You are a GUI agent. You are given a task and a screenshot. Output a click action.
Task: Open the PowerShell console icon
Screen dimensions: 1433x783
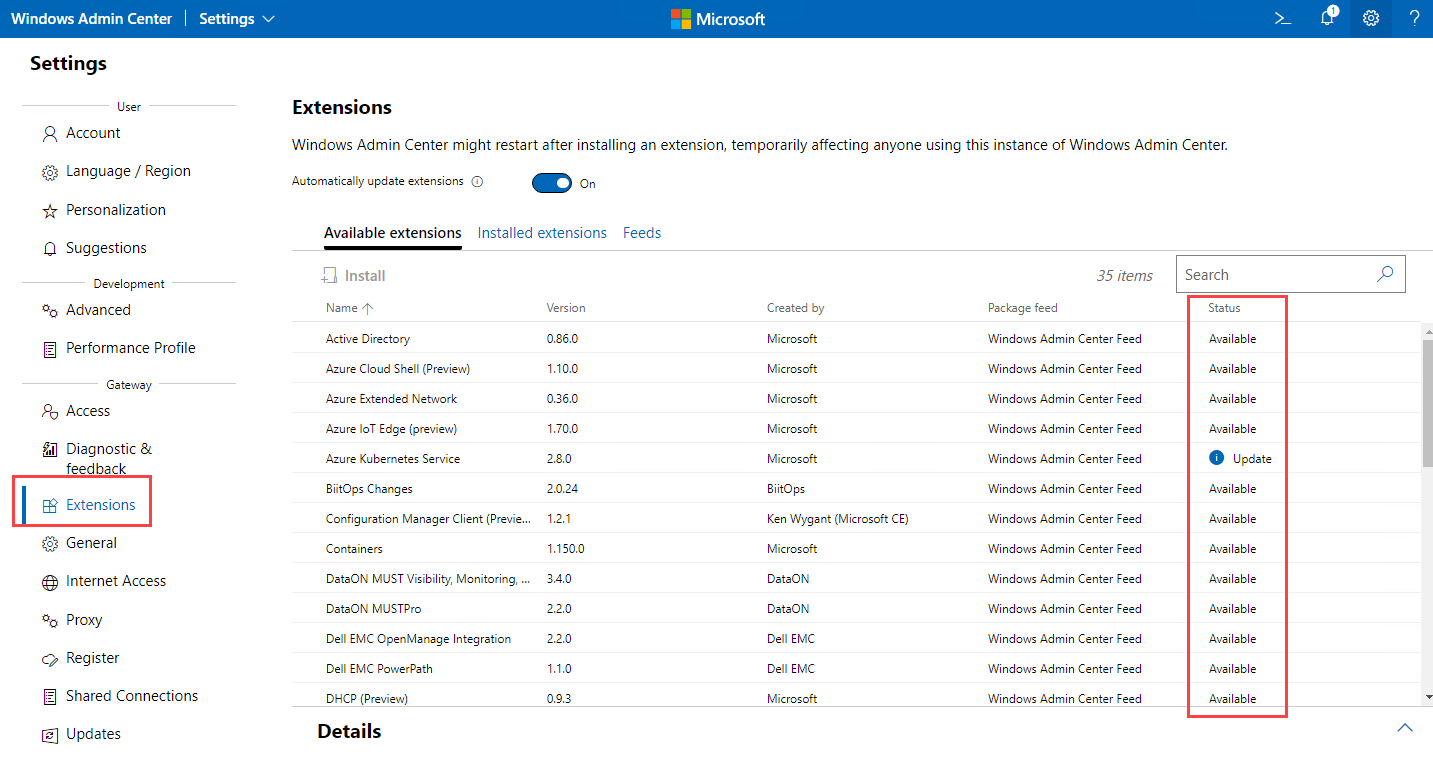1282,18
